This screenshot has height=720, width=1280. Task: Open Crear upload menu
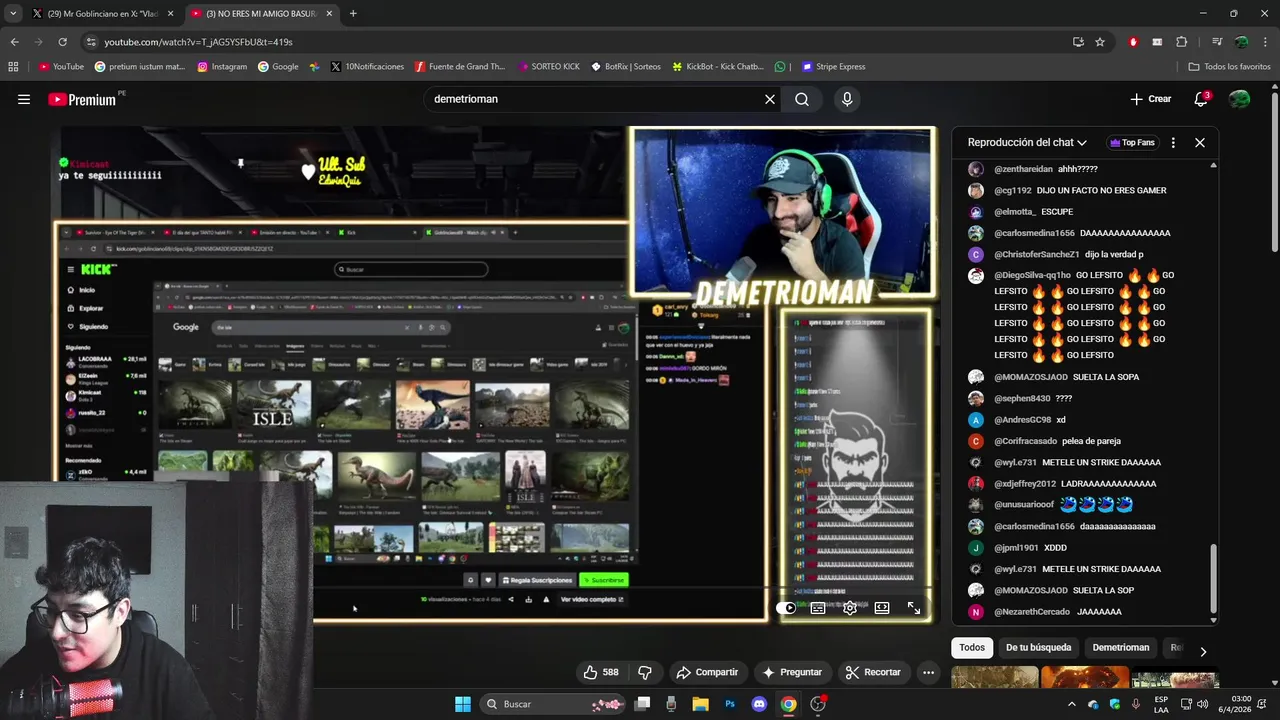pos(1151,99)
